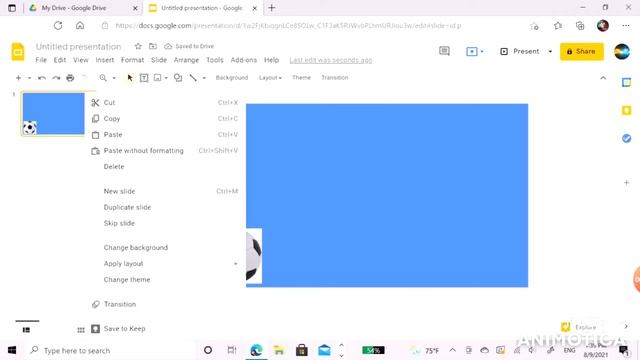Expand the Apply layout submenu
640x360 pixels.
click(x=236, y=264)
